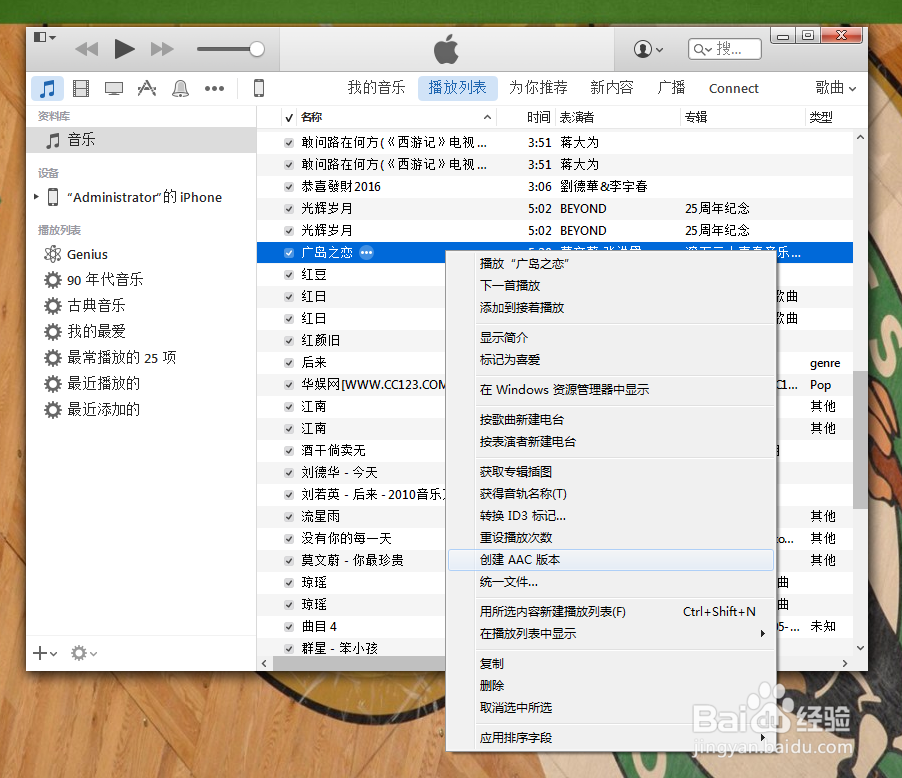Click the plus add-playlist button

coord(45,653)
